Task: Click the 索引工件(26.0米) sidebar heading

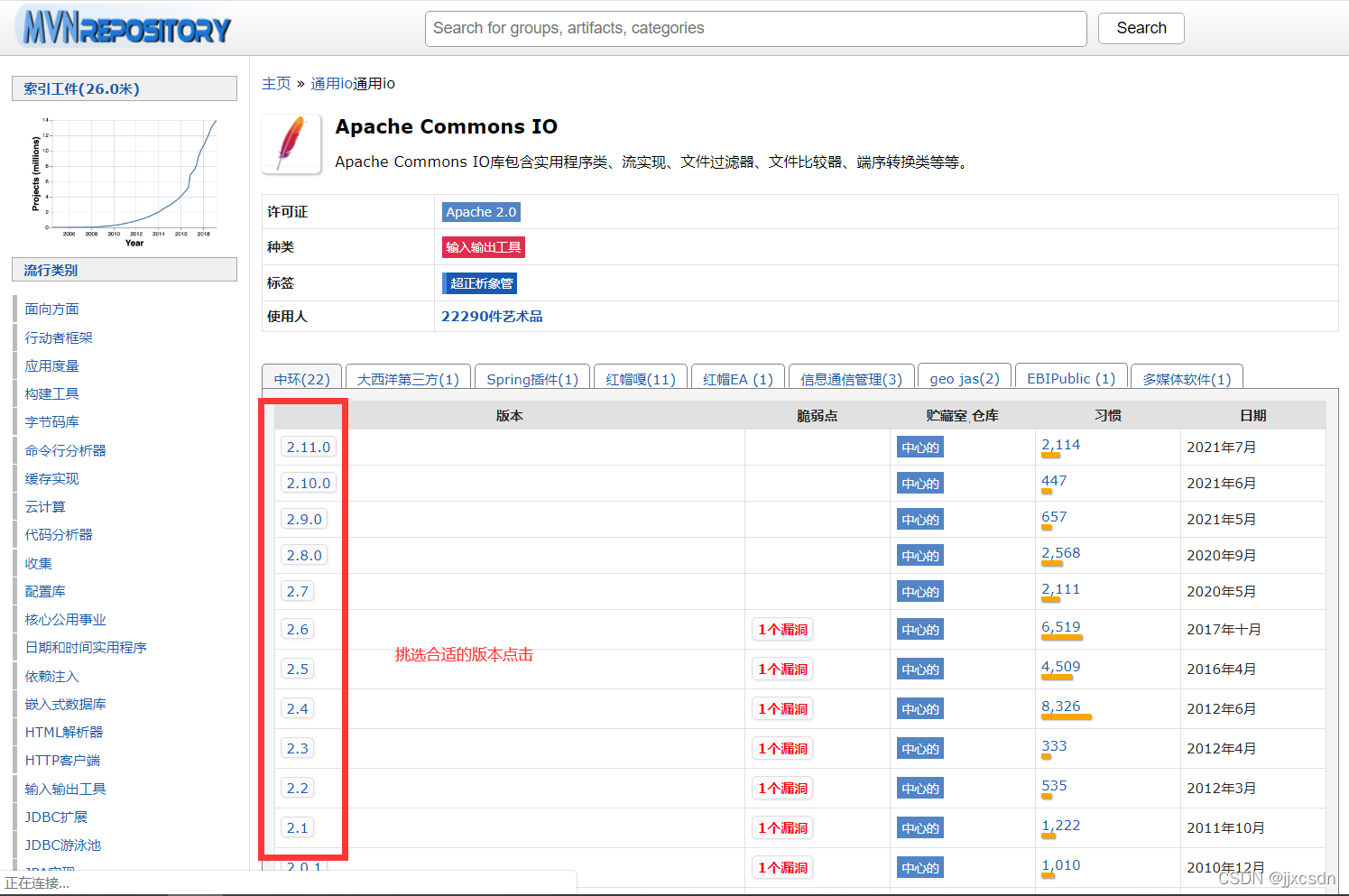Action: tap(125, 88)
